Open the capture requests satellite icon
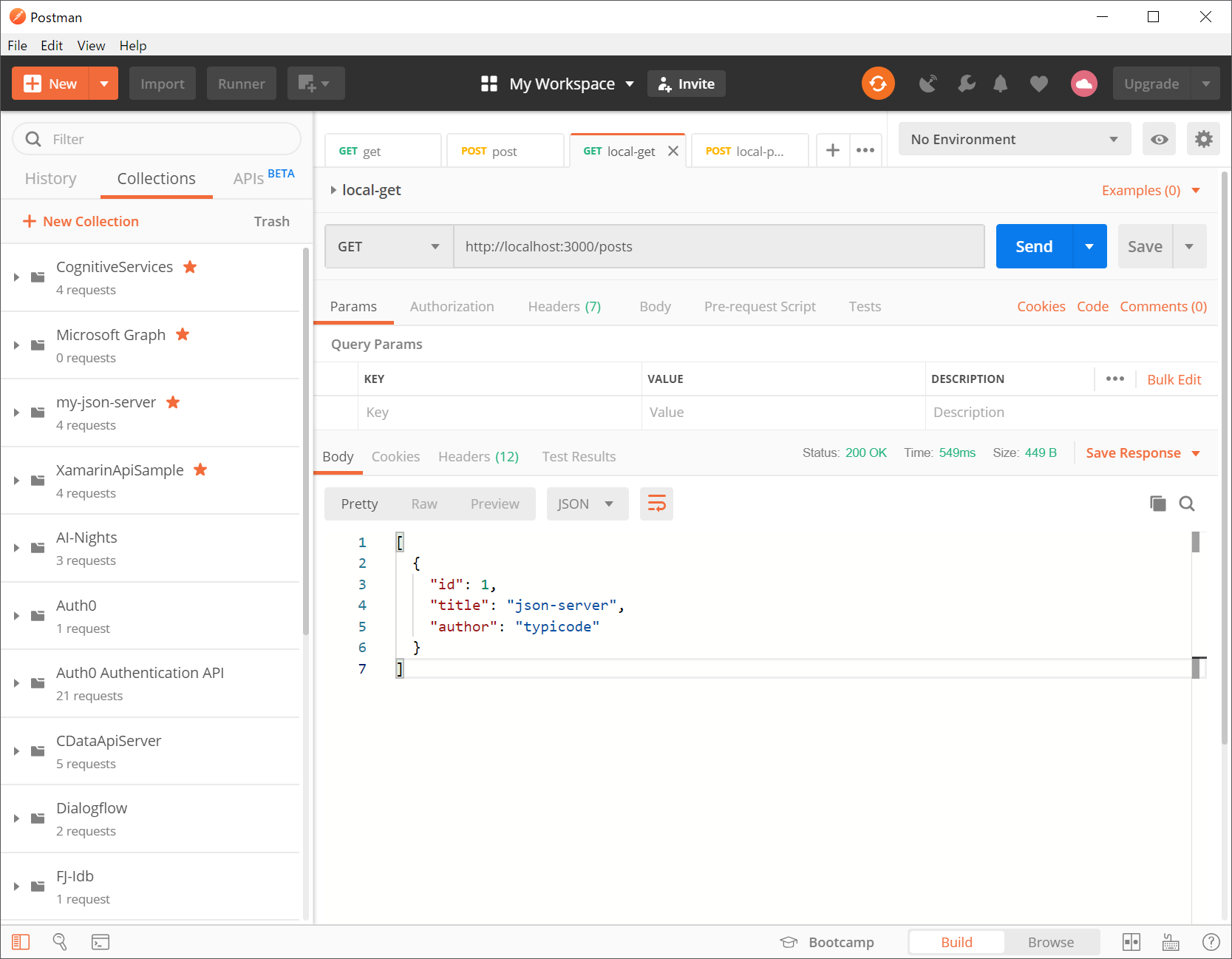Viewport: 1232px width, 959px height. [928, 84]
